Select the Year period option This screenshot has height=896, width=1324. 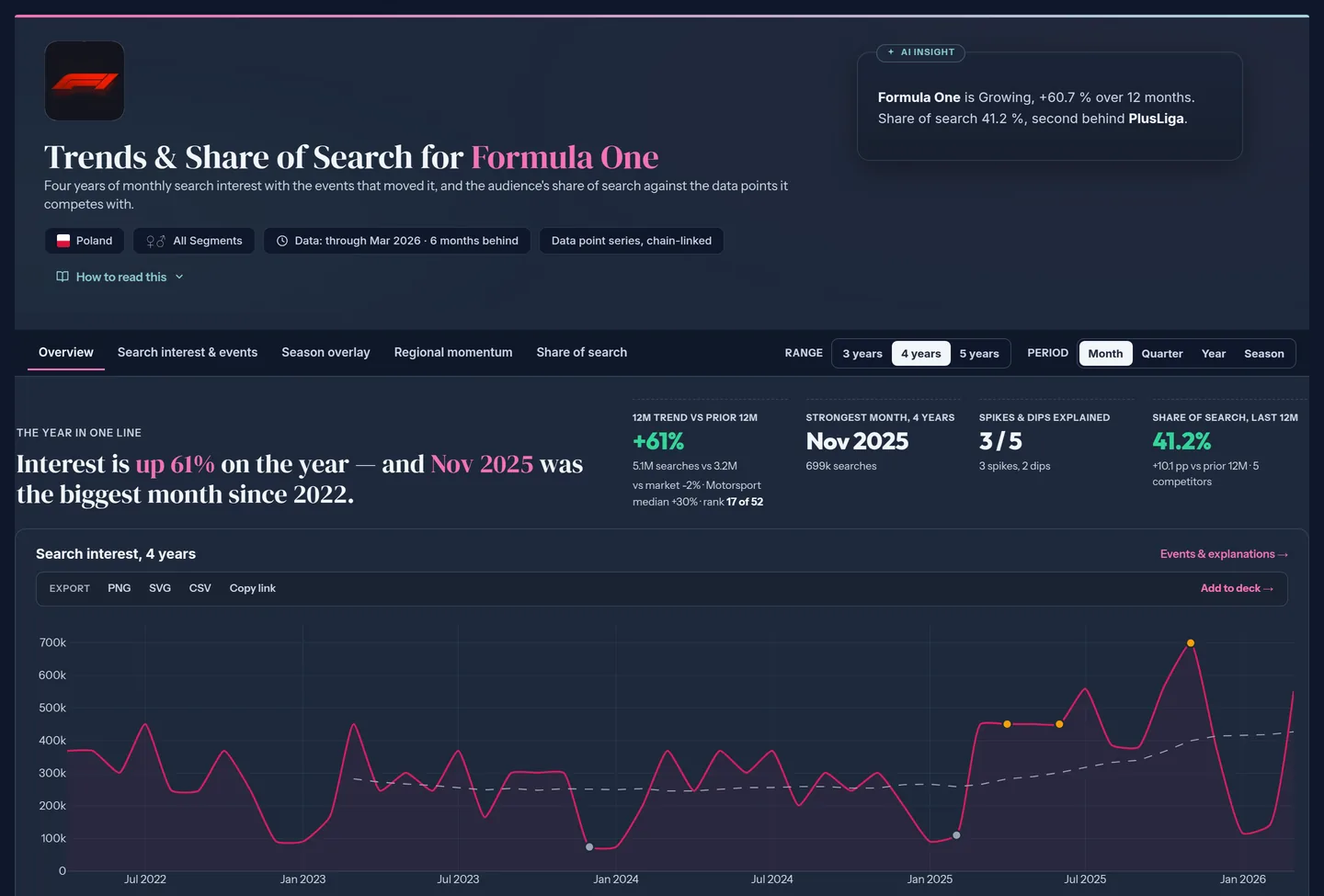click(x=1214, y=354)
